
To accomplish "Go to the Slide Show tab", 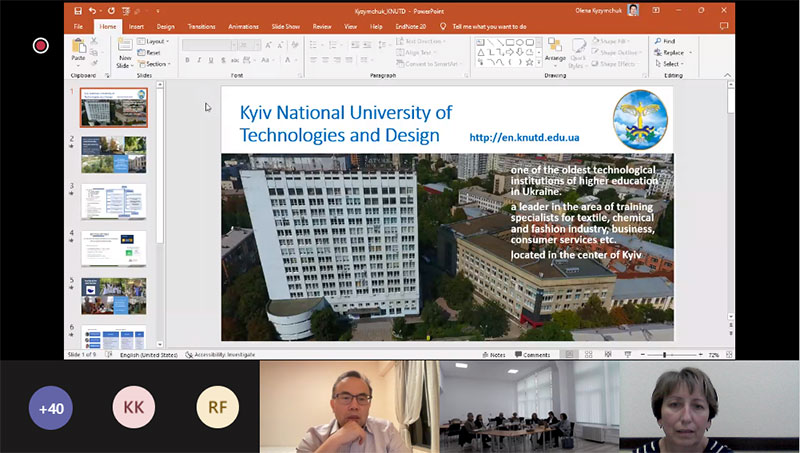I will tap(285, 27).
